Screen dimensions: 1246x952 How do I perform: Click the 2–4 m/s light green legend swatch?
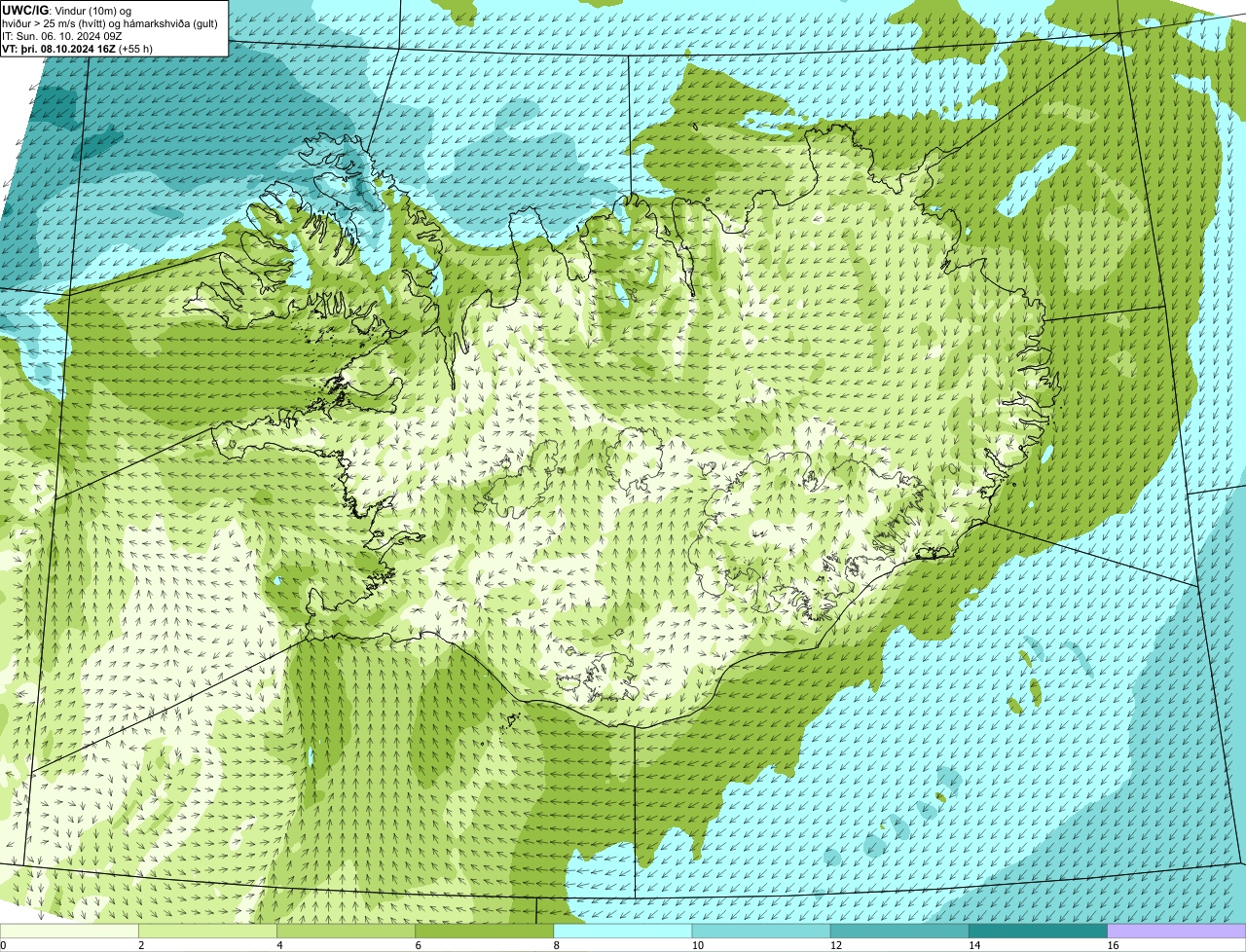pos(208,932)
